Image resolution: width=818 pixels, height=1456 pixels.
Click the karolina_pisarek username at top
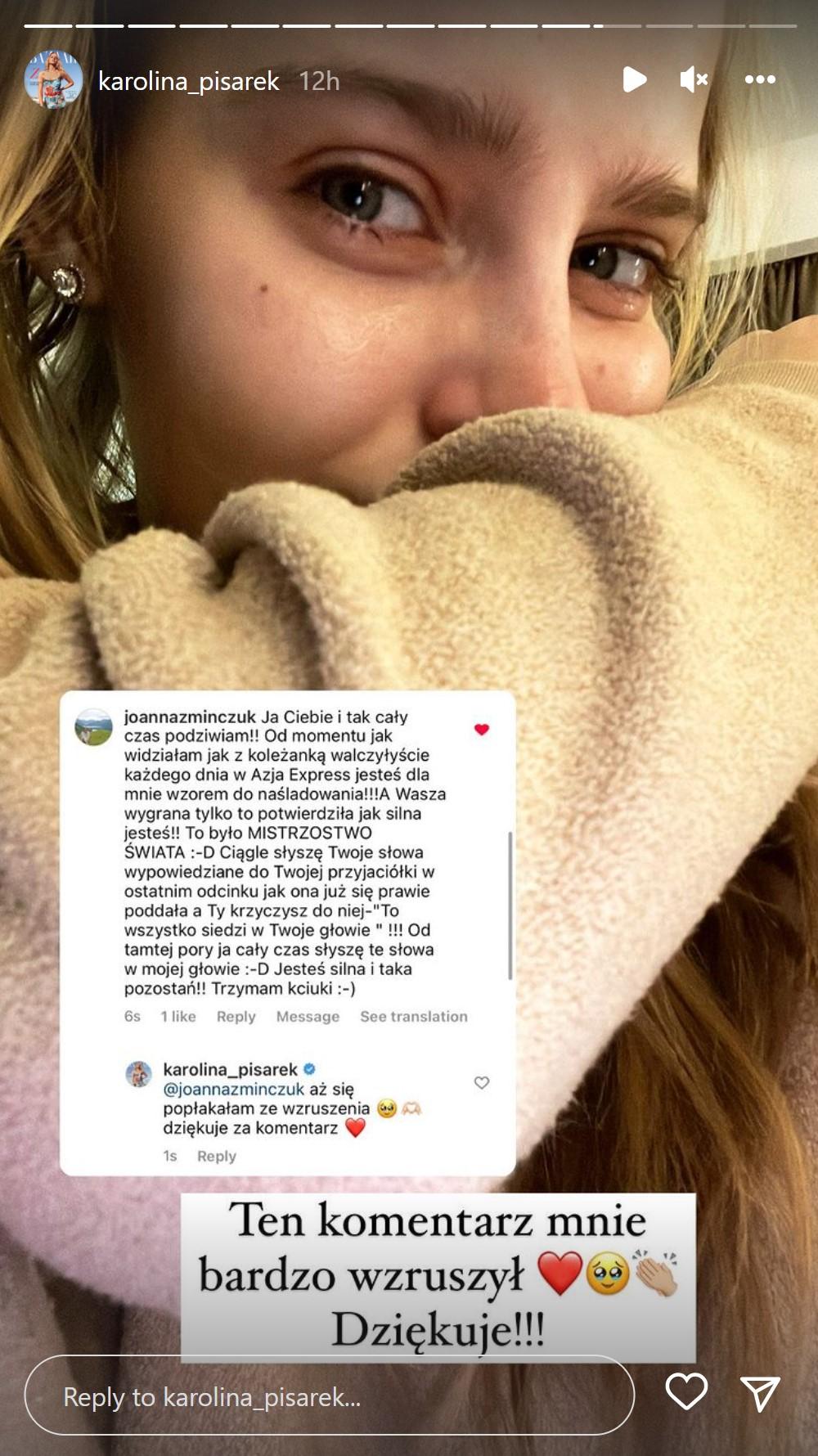pos(189,81)
